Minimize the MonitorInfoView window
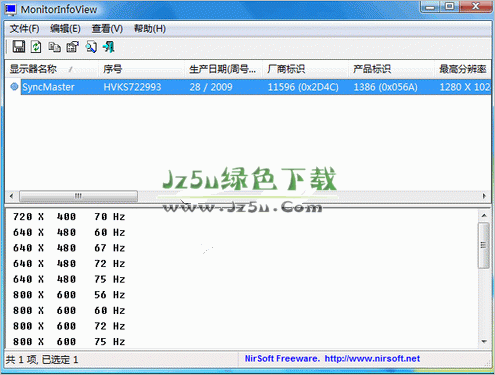495x375 pixels. tap(431, 6)
